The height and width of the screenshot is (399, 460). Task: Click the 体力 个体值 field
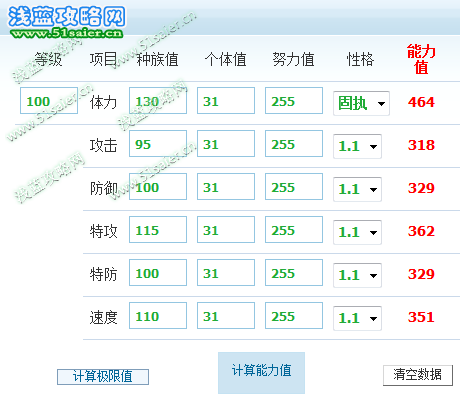tap(226, 101)
